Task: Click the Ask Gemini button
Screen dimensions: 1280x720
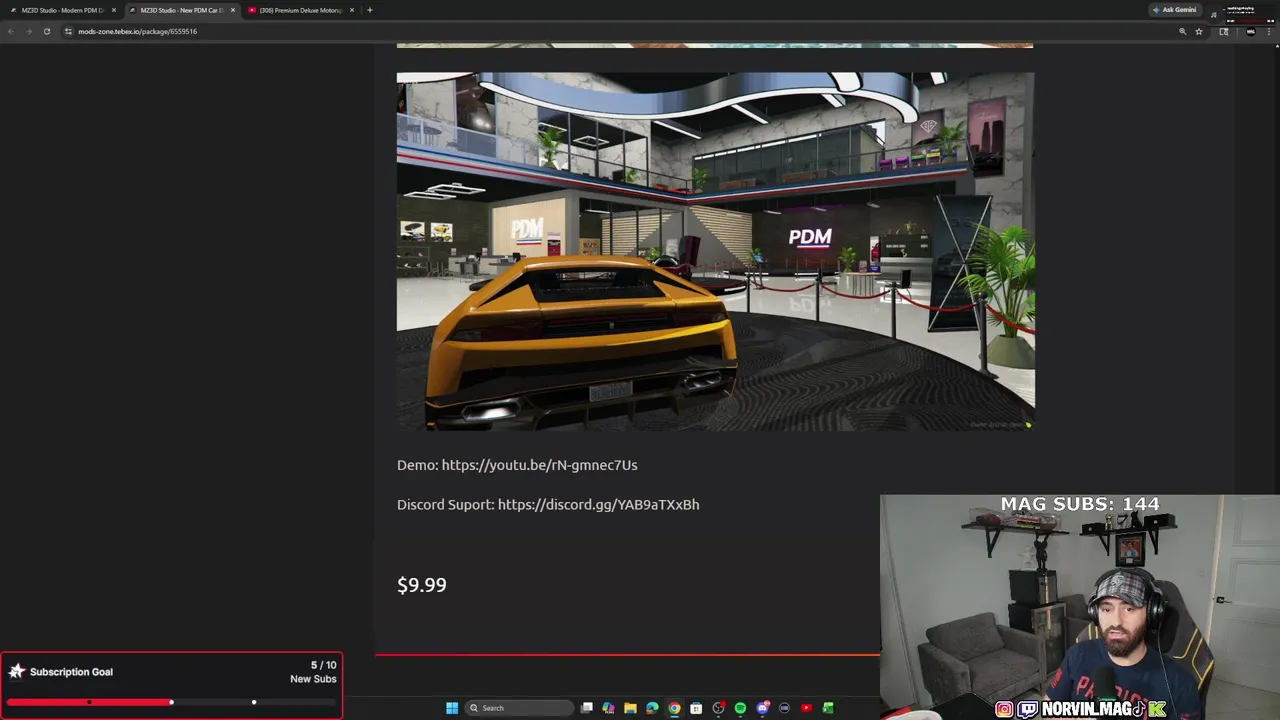Action: point(1175,10)
